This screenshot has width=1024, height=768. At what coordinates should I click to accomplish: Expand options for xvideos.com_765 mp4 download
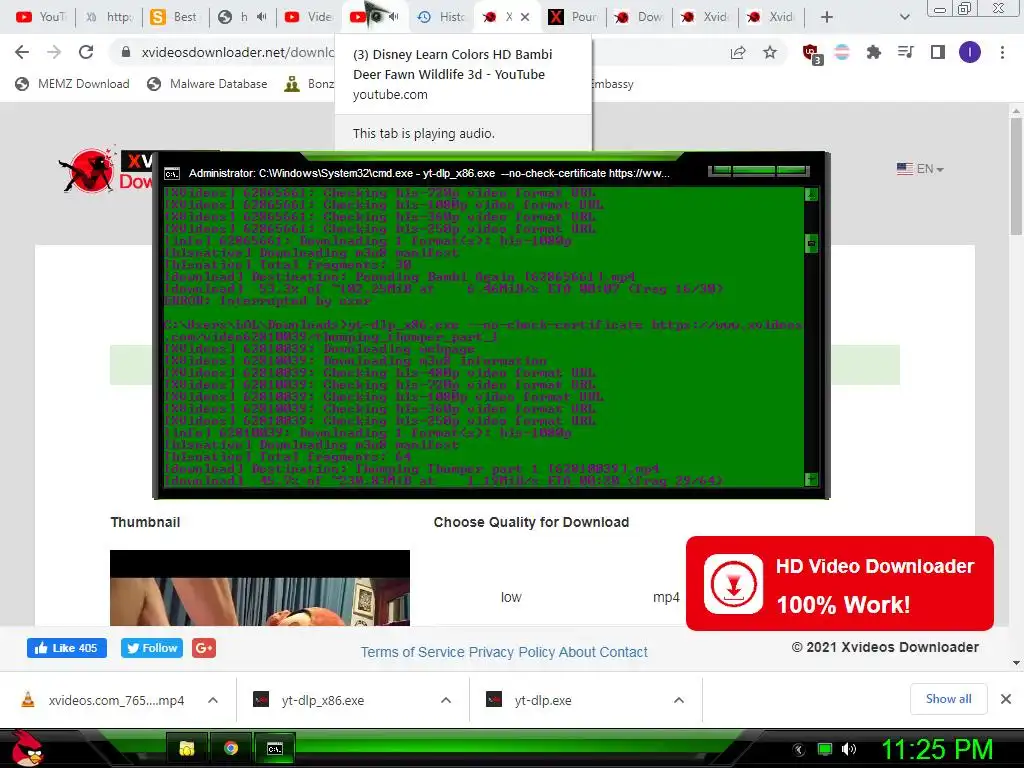coord(213,700)
